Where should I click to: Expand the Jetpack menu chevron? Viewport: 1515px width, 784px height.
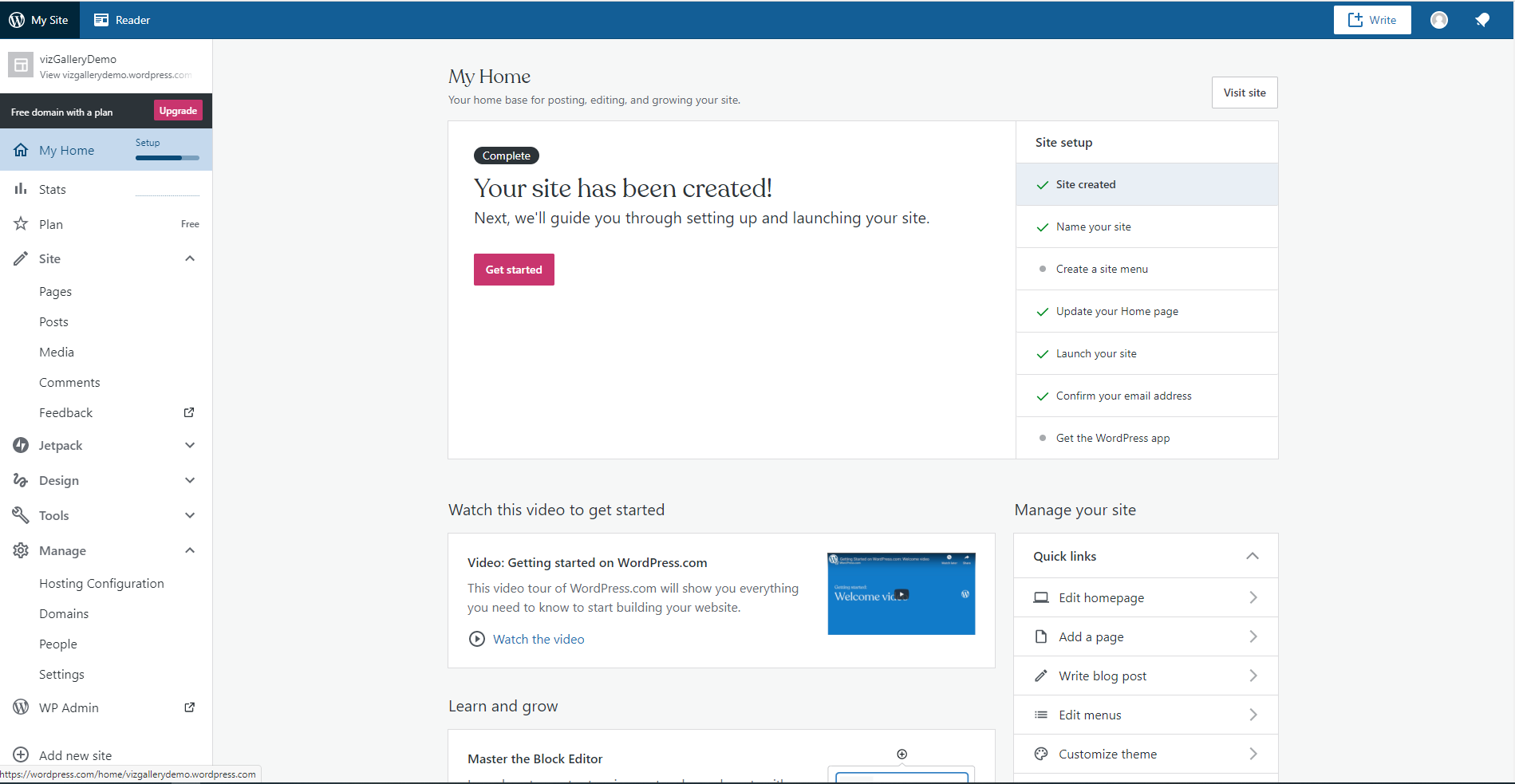(x=190, y=445)
